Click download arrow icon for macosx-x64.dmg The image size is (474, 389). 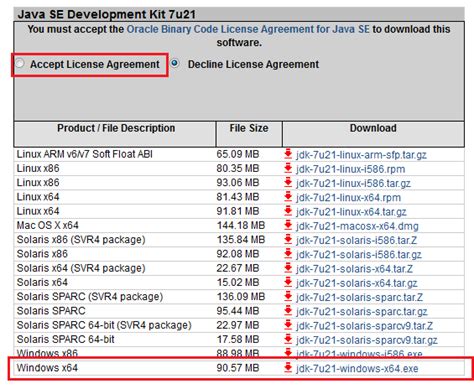(x=288, y=225)
